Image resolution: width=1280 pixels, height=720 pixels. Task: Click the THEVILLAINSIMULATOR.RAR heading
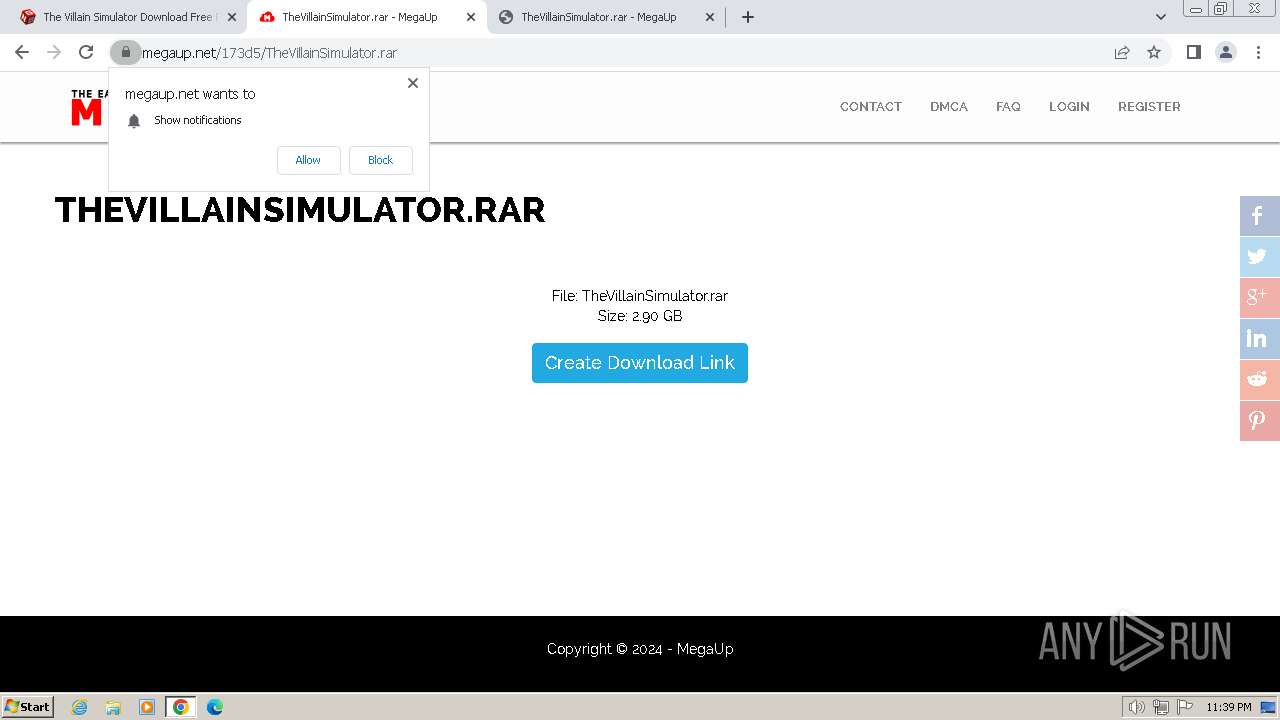tap(300, 210)
